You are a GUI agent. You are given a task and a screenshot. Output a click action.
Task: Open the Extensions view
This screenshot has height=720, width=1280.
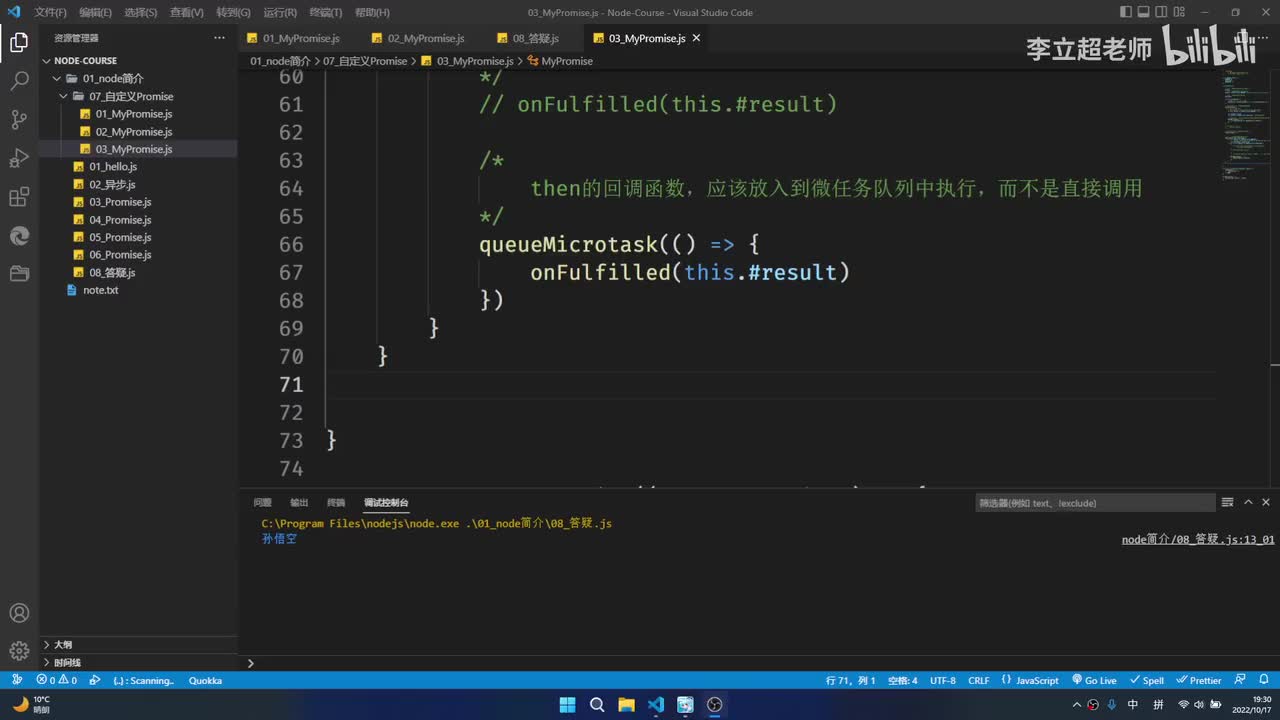tap(19, 197)
